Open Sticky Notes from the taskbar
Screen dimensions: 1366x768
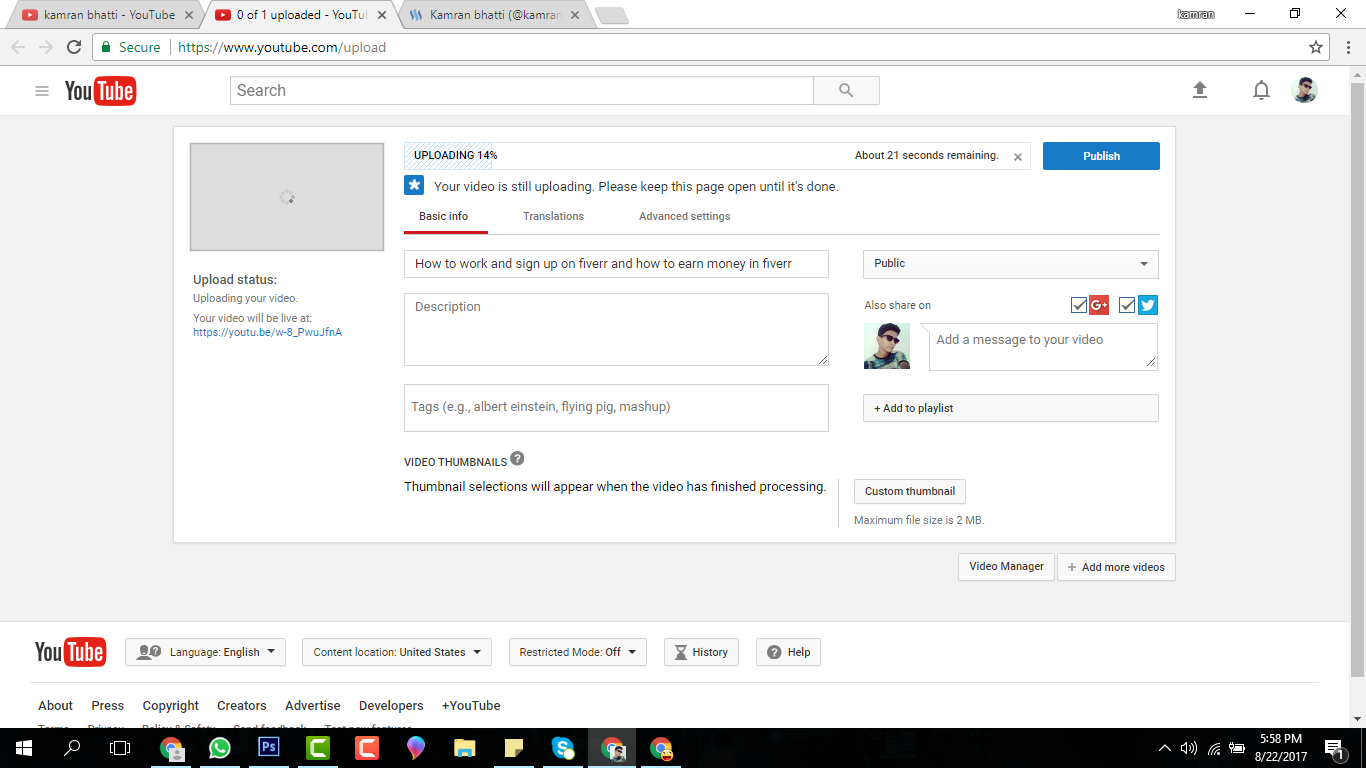pos(514,748)
